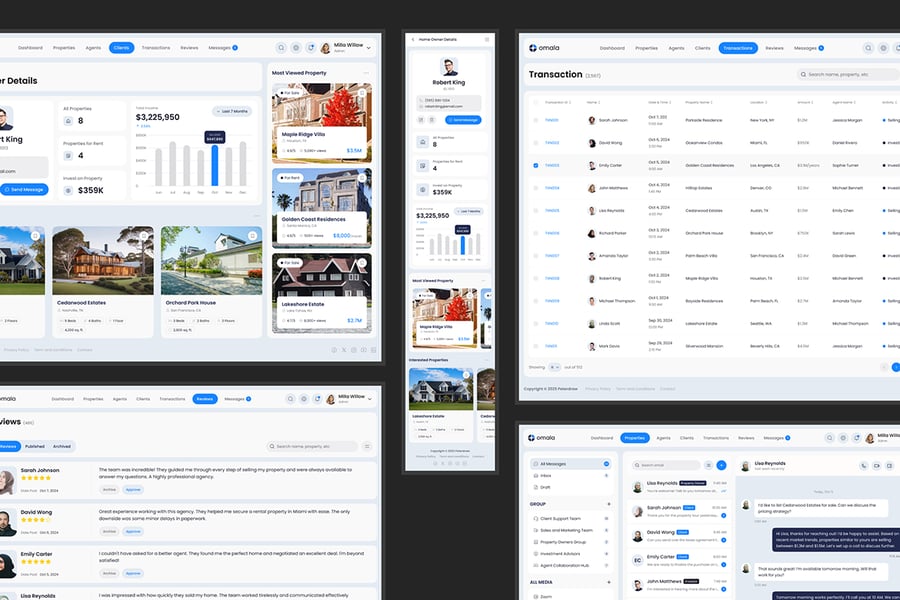Start a video call in the chat header
The width and height of the screenshot is (900, 600).
876,466
